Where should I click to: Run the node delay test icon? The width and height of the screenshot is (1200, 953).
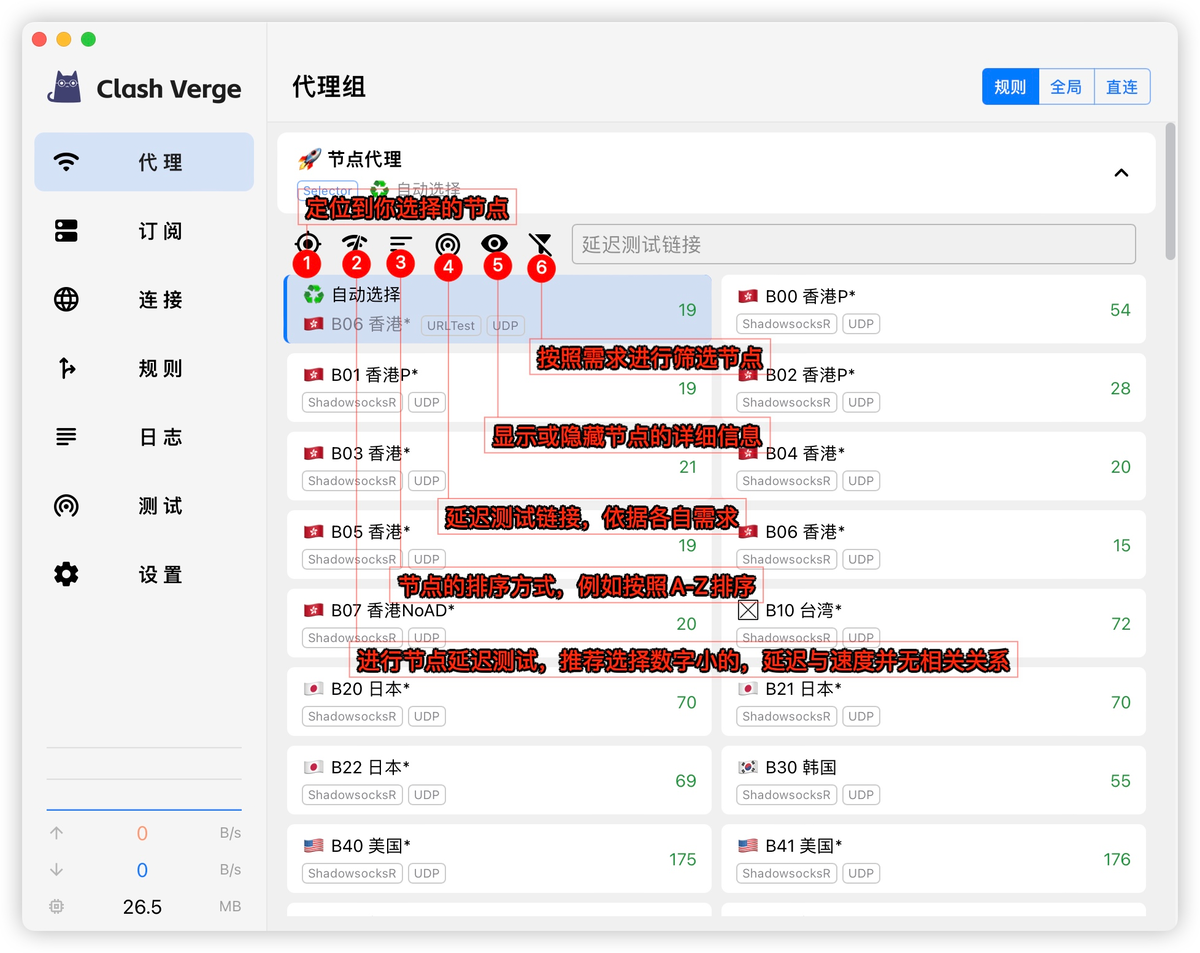(354, 243)
